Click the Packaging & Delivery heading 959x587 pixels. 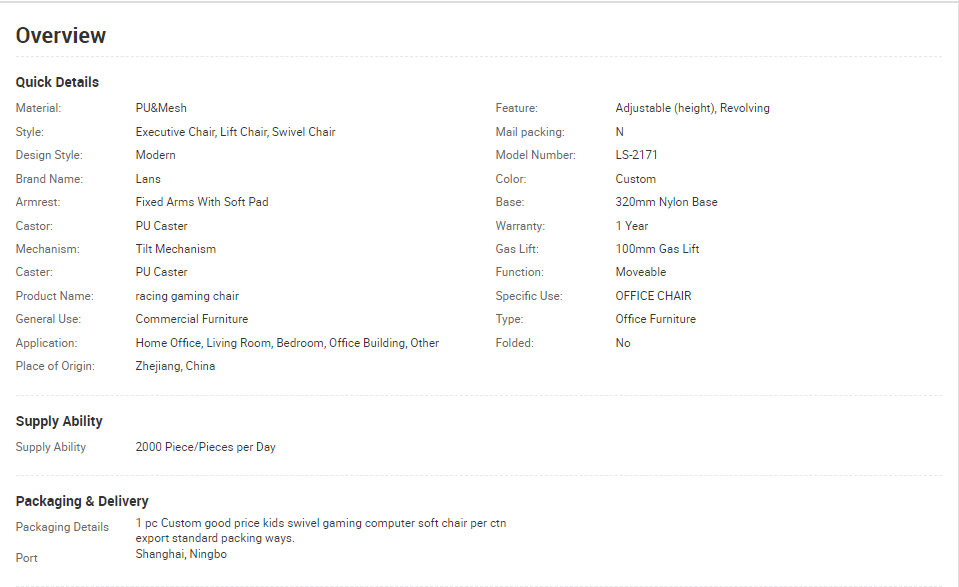point(82,501)
